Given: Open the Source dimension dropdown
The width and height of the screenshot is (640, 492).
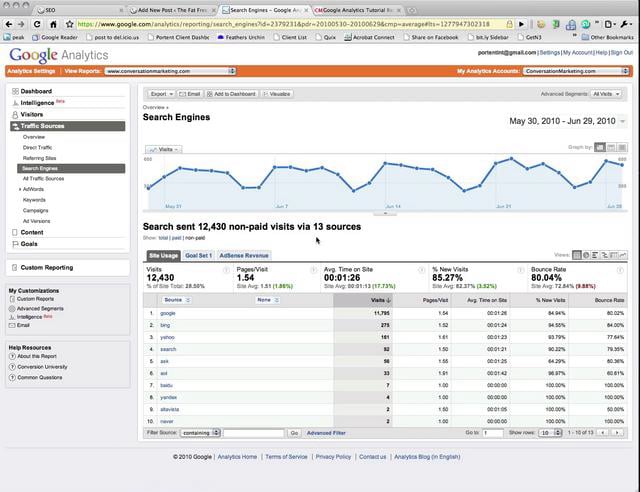Looking at the screenshot, I should (177, 300).
